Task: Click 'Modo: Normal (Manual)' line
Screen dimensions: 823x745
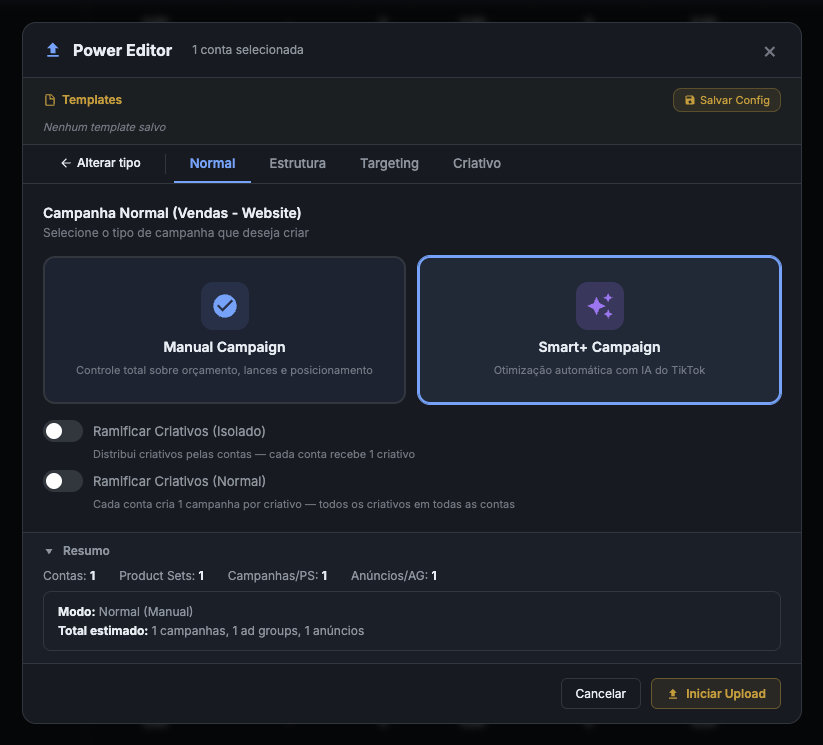Action: (x=125, y=612)
